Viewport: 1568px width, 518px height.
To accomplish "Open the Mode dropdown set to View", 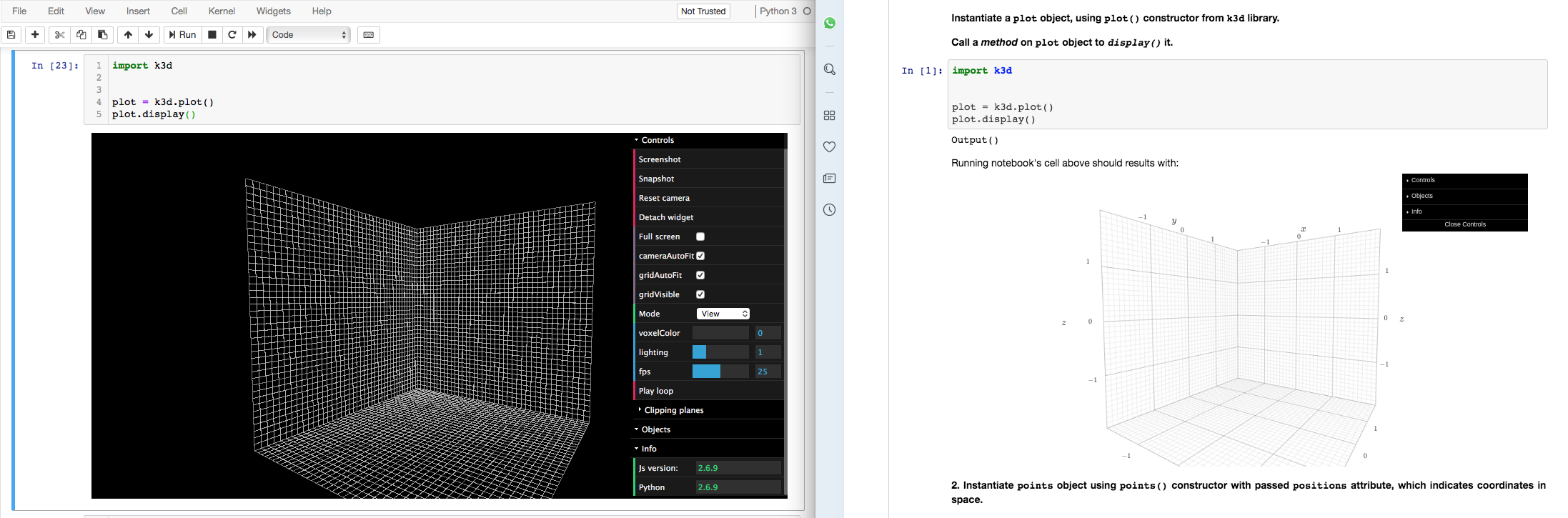I will click(723, 314).
